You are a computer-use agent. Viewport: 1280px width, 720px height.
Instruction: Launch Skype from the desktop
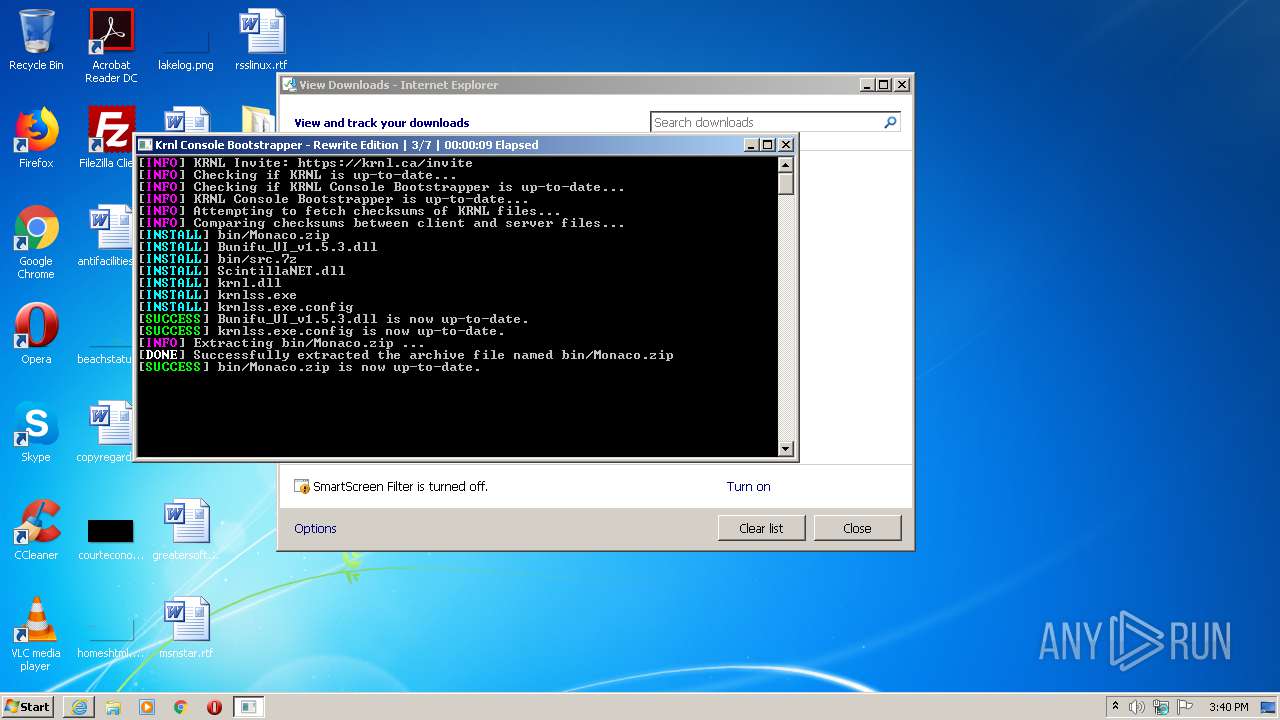coord(36,432)
